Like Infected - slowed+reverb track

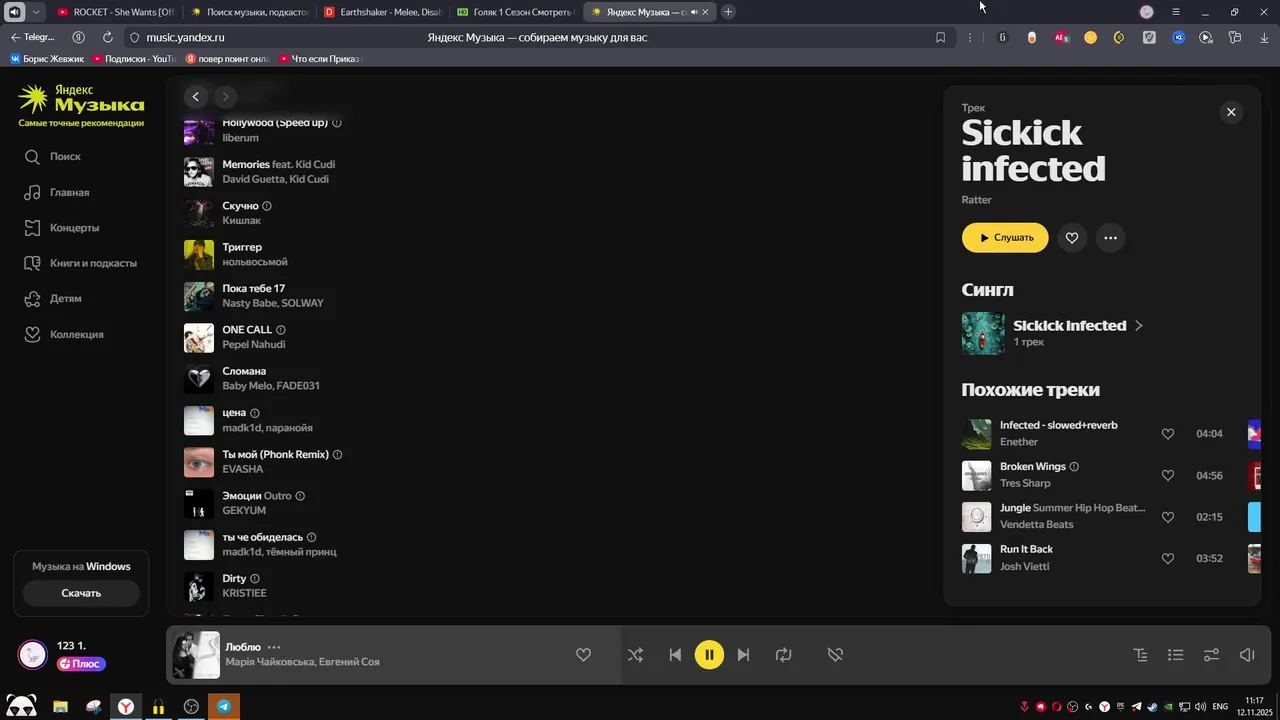click(1167, 434)
